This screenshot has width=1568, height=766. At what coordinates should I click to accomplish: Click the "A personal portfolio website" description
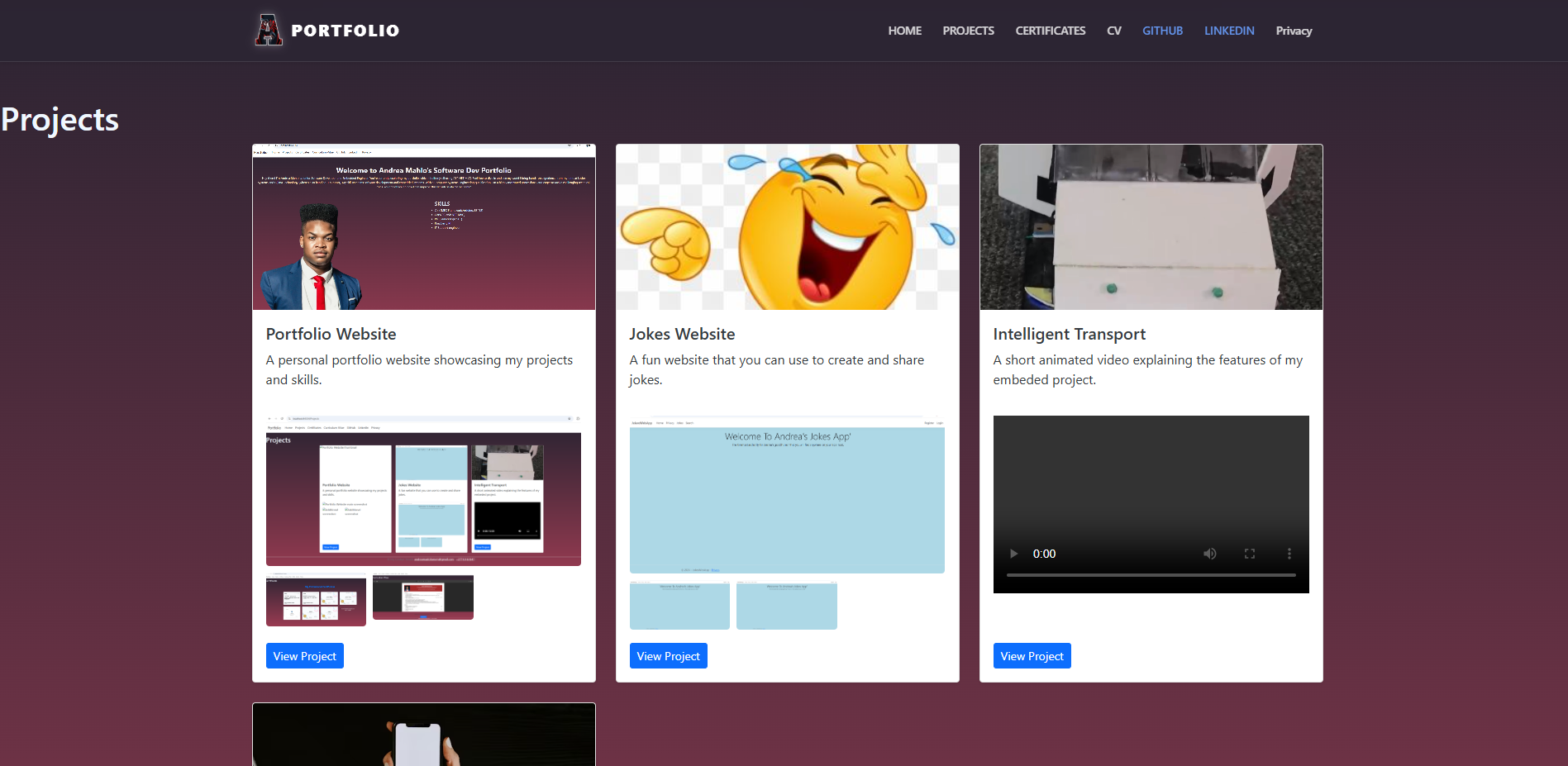(x=419, y=369)
